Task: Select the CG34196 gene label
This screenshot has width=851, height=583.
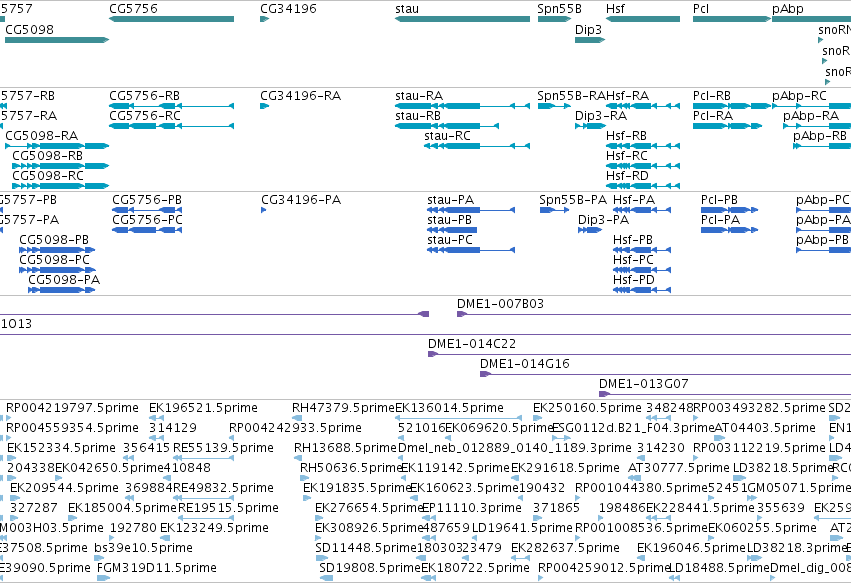Action: pyautogui.click(x=288, y=9)
